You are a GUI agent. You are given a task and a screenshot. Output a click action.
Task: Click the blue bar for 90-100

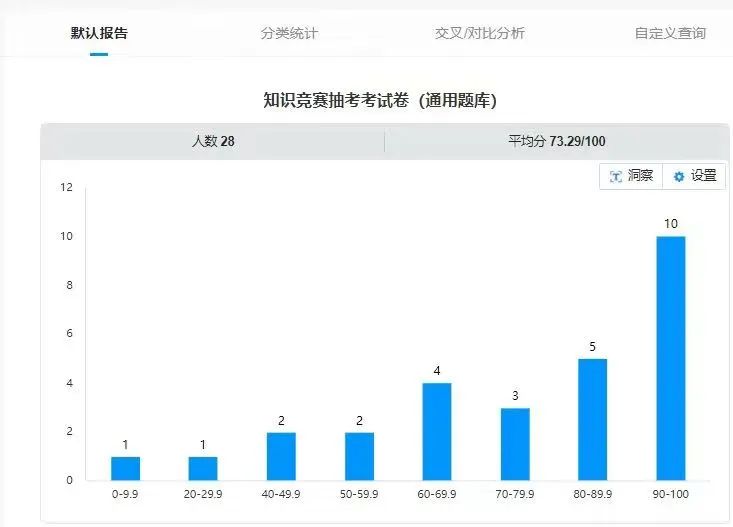pos(670,358)
